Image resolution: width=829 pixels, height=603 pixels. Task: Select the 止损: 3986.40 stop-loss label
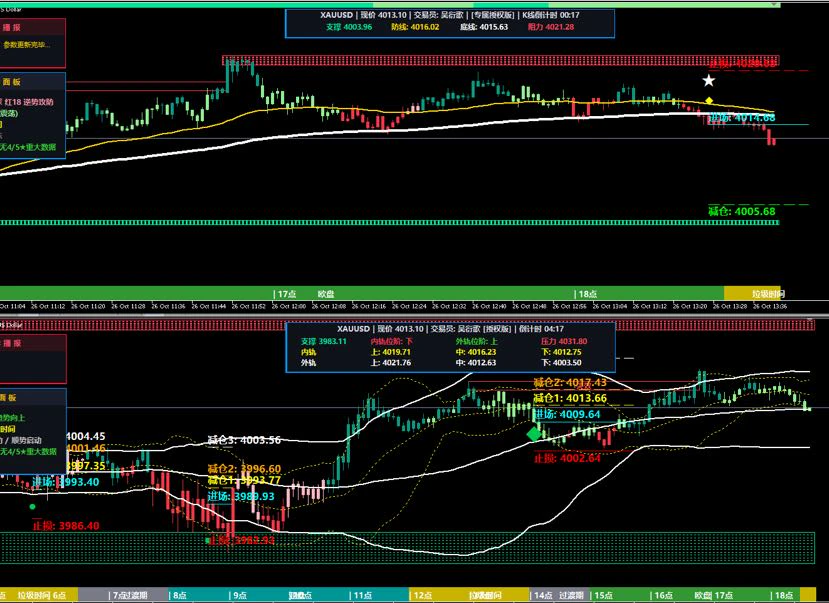(66, 526)
